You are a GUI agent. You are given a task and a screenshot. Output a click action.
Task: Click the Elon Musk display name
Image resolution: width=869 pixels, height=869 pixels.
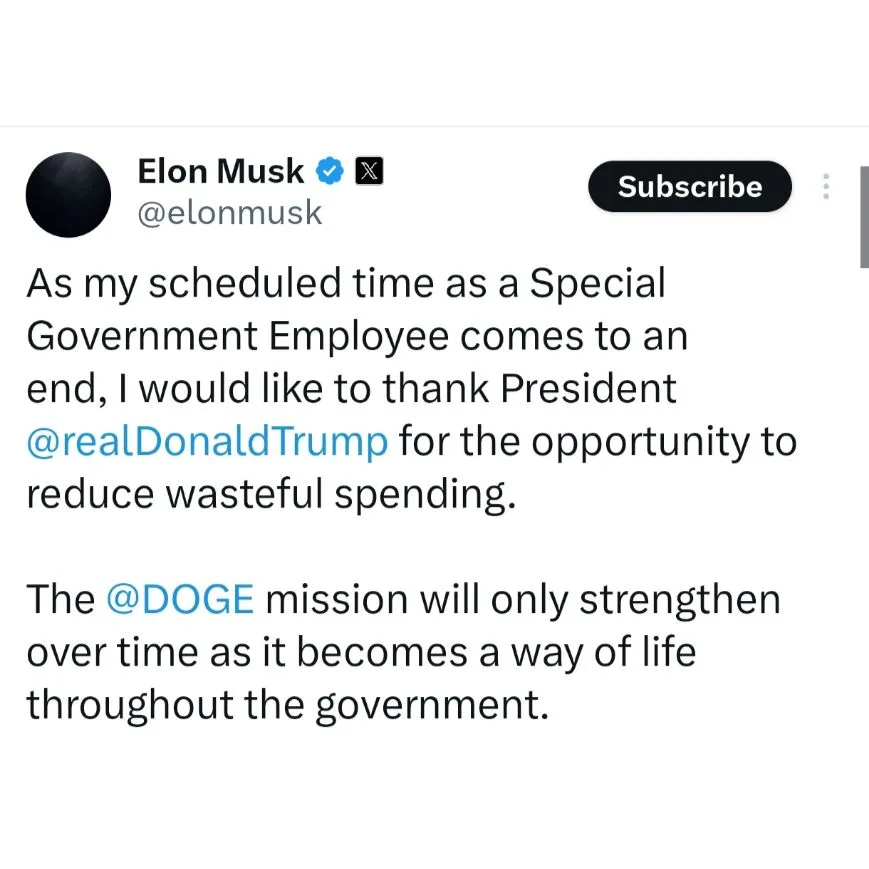[x=221, y=171]
